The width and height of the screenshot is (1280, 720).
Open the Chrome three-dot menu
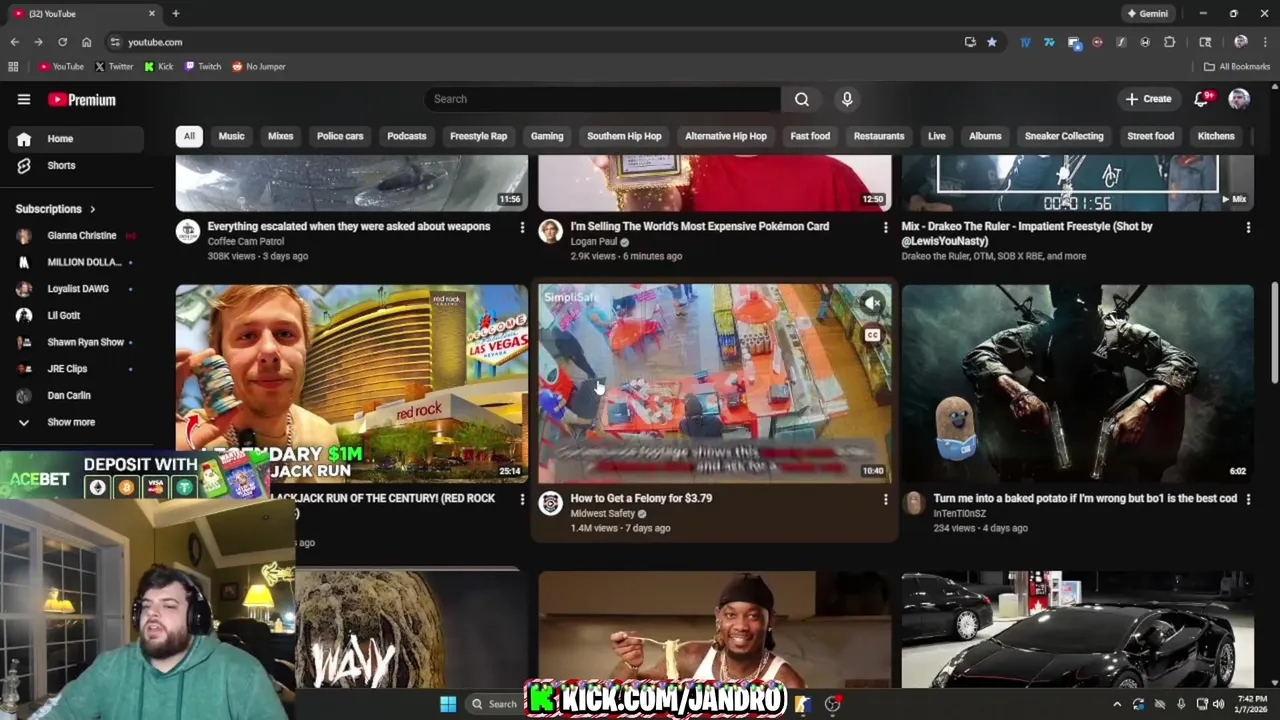click(x=1265, y=42)
